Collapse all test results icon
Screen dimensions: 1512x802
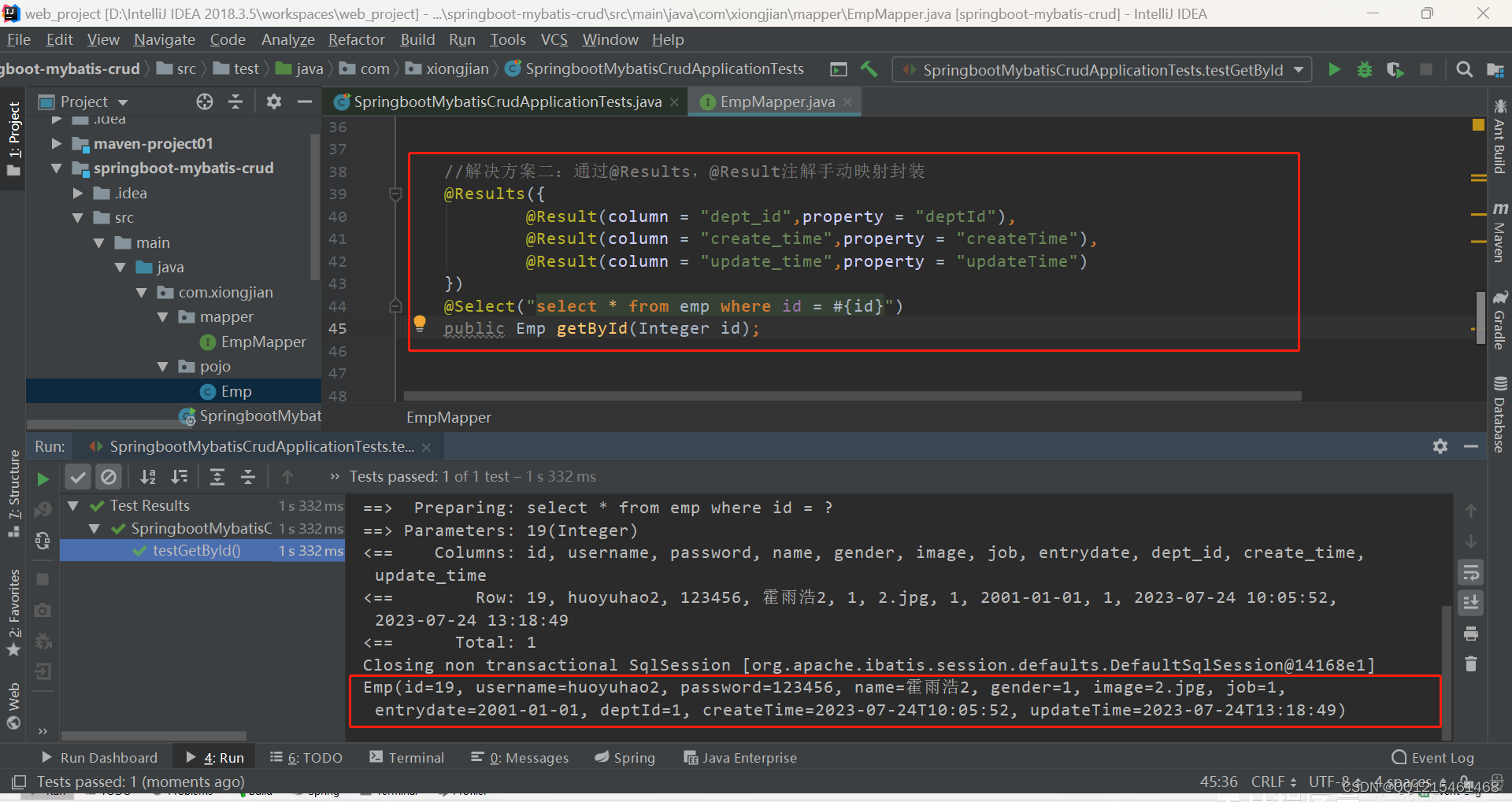point(248,476)
